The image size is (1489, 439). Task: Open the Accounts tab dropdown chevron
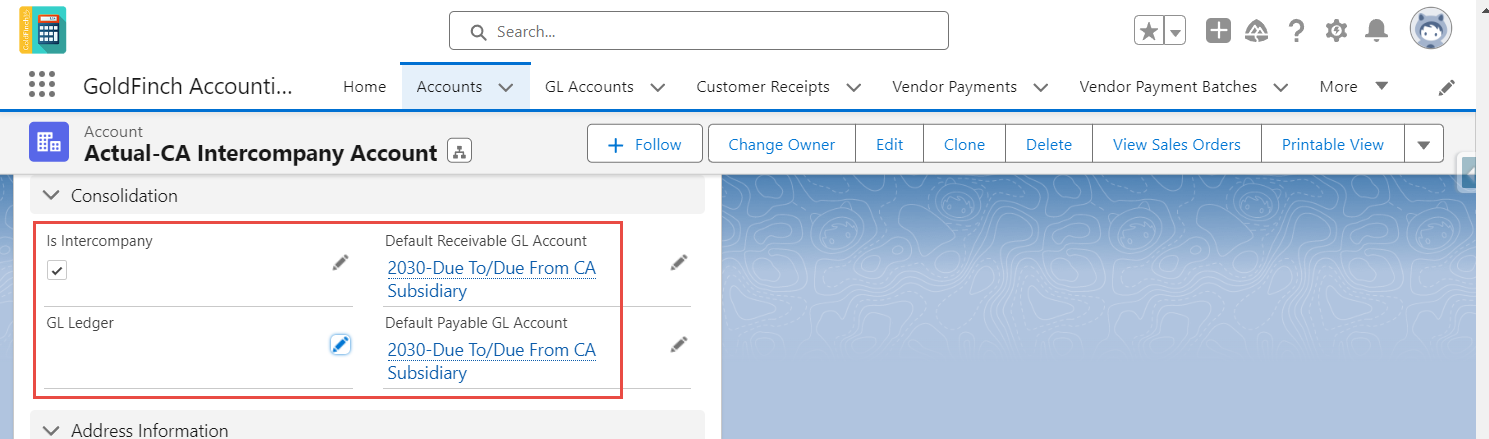point(507,87)
